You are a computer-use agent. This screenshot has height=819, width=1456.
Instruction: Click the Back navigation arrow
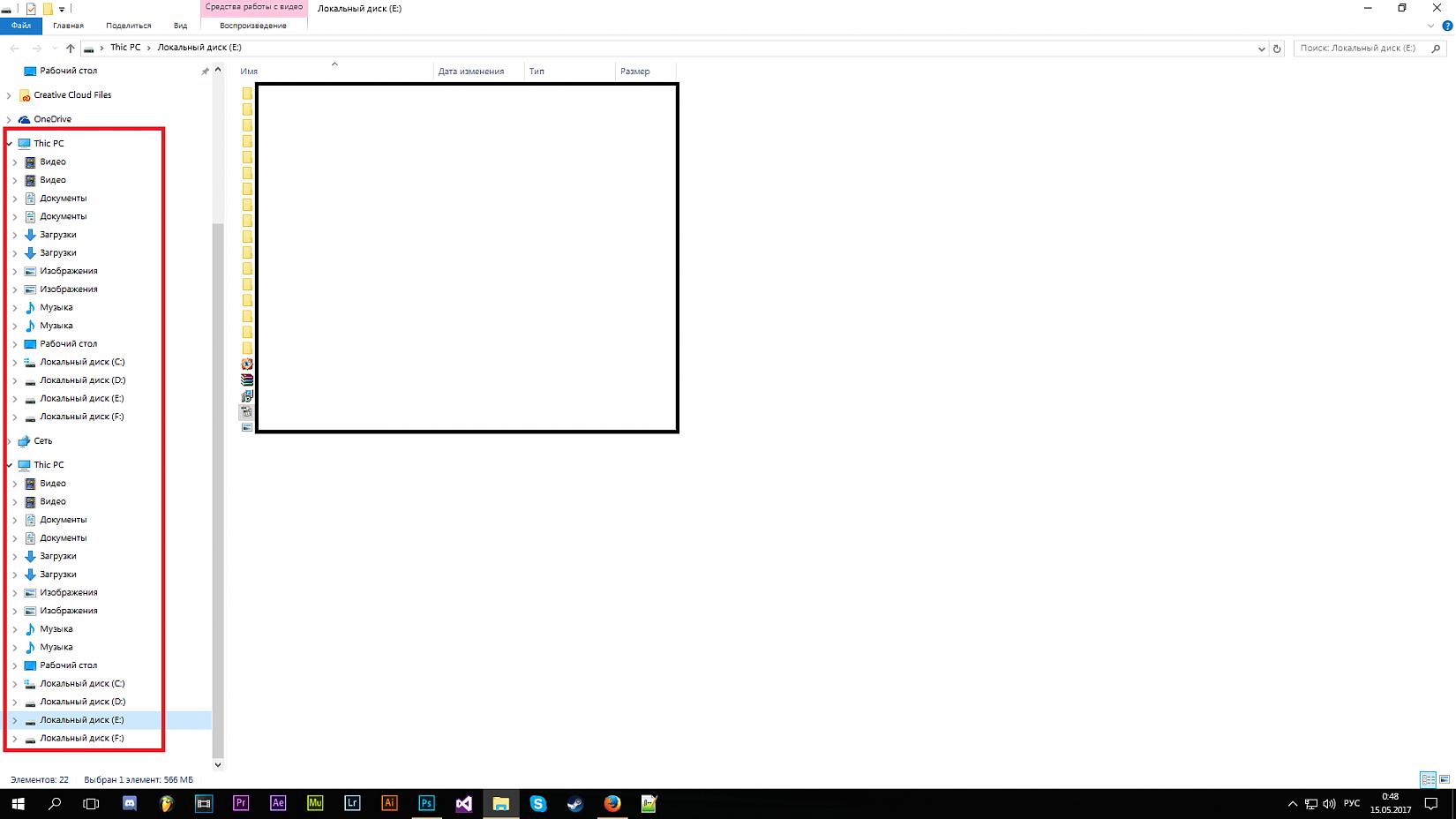(15, 48)
